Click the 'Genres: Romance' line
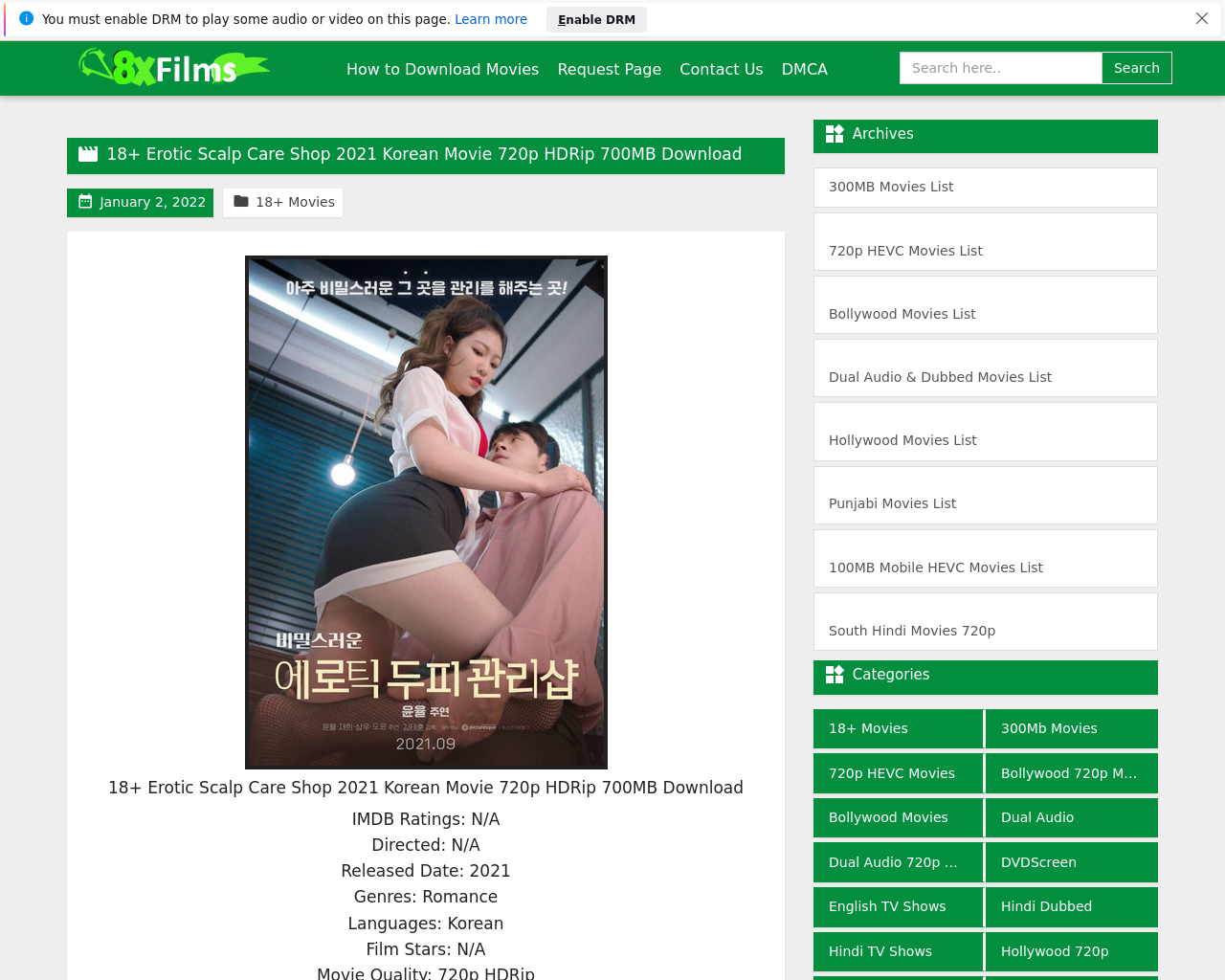Viewport: 1225px width, 980px height. tap(426, 897)
